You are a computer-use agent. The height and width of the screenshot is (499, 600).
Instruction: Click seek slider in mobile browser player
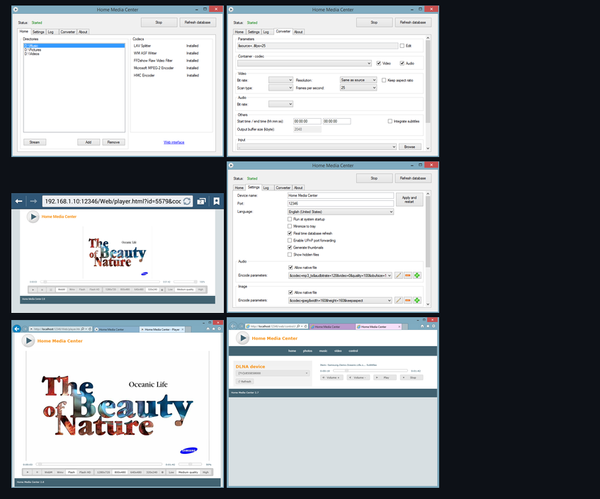(100, 282)
